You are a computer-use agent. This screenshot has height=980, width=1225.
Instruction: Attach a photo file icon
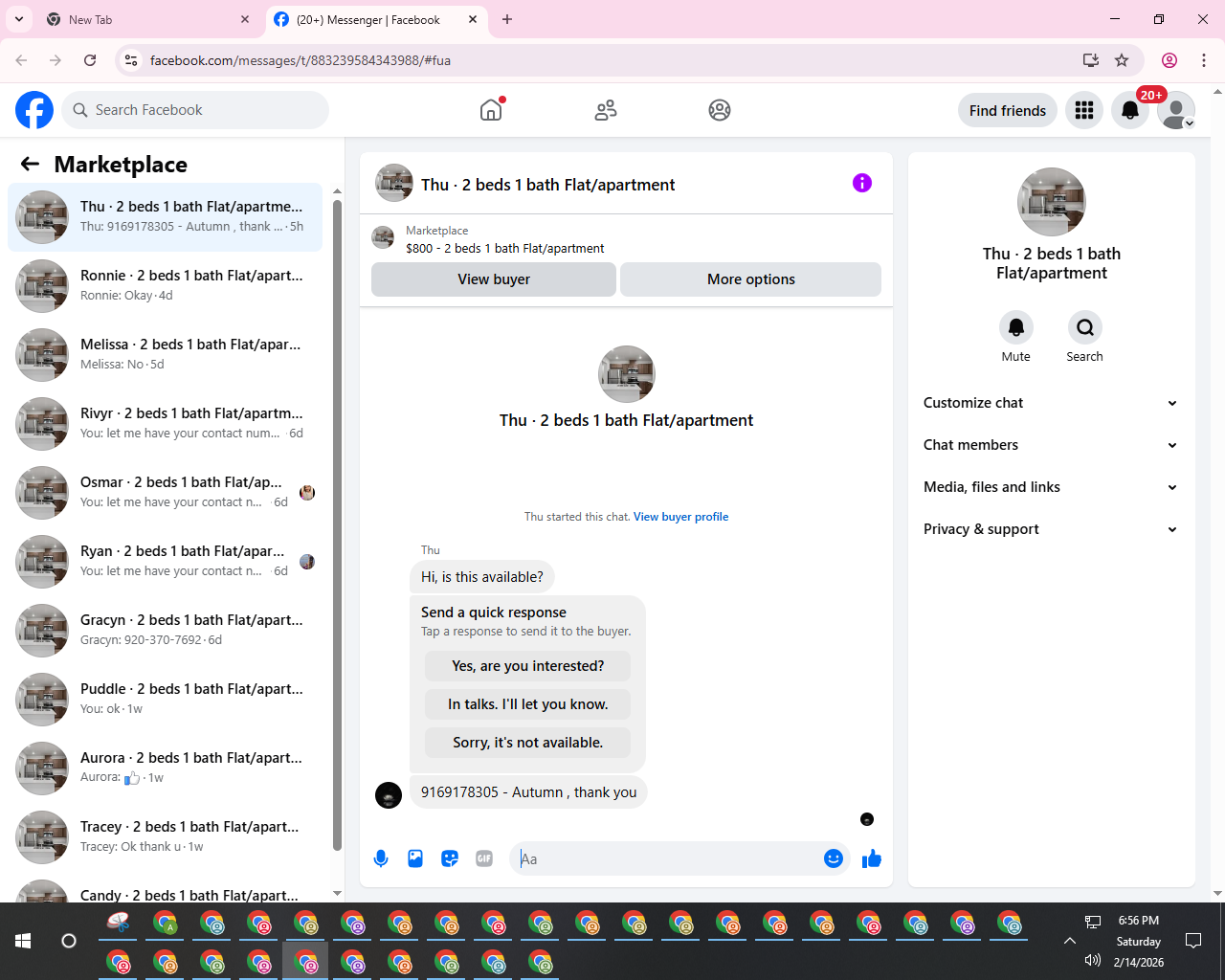(x=415, y=858)
